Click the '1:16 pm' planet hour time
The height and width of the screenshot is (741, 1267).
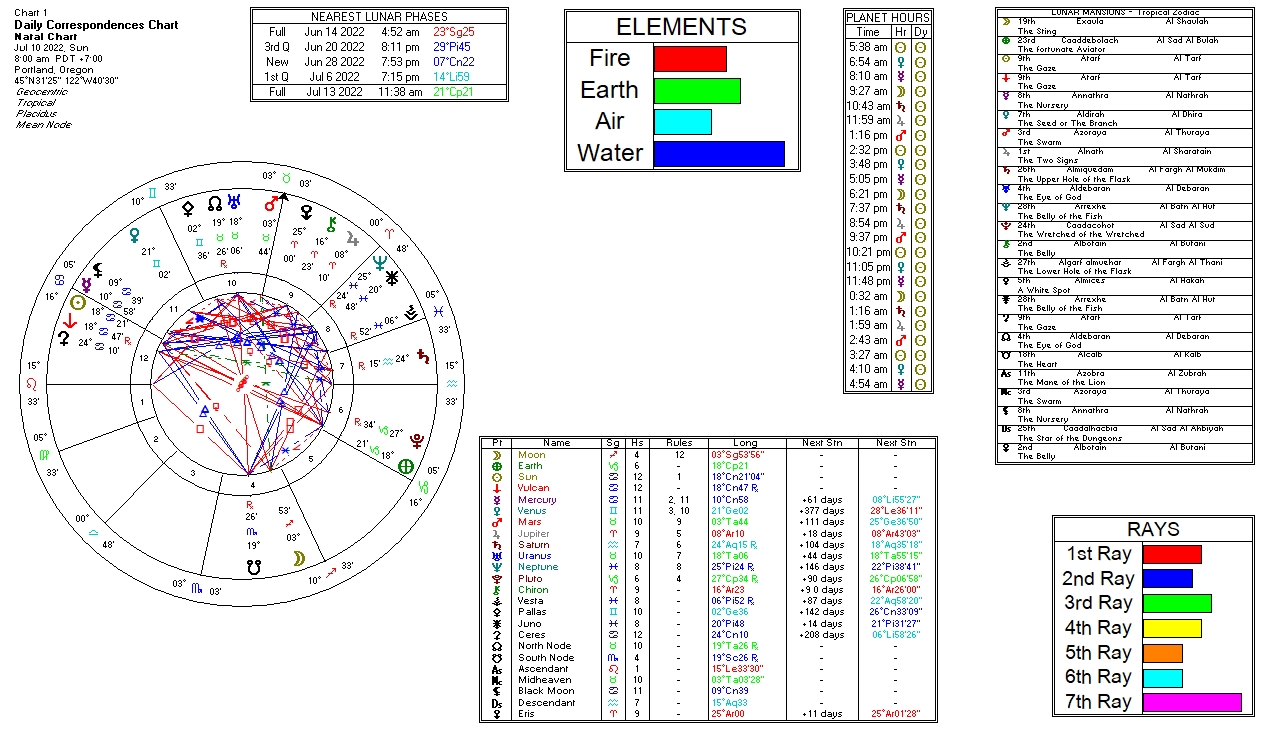(867, 135)
